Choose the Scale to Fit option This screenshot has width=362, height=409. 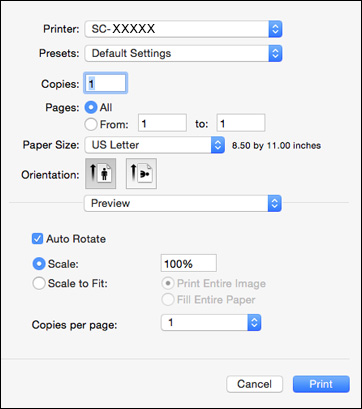tap(39, 284)
